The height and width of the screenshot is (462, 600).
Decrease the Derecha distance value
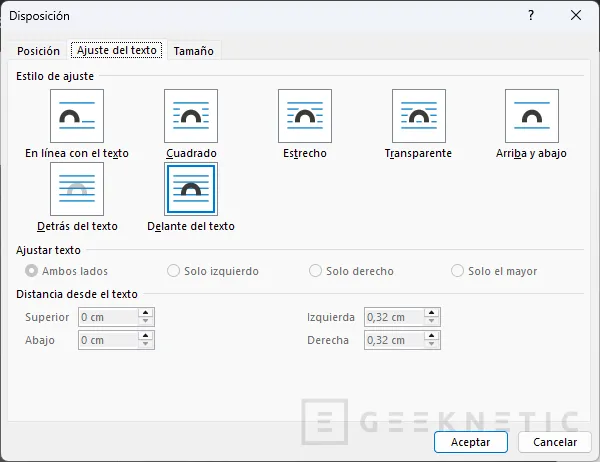(432, 344)
